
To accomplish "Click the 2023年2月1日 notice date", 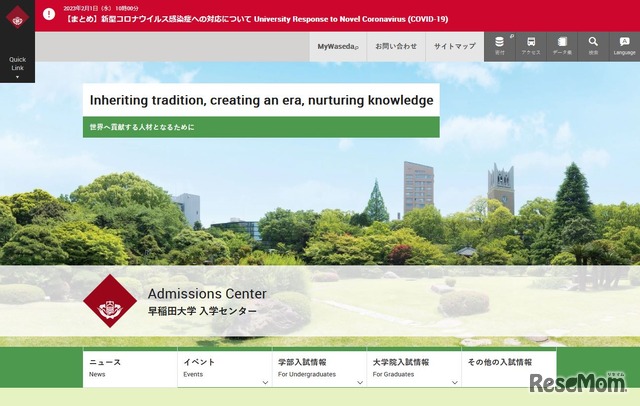I will point(101,8).
